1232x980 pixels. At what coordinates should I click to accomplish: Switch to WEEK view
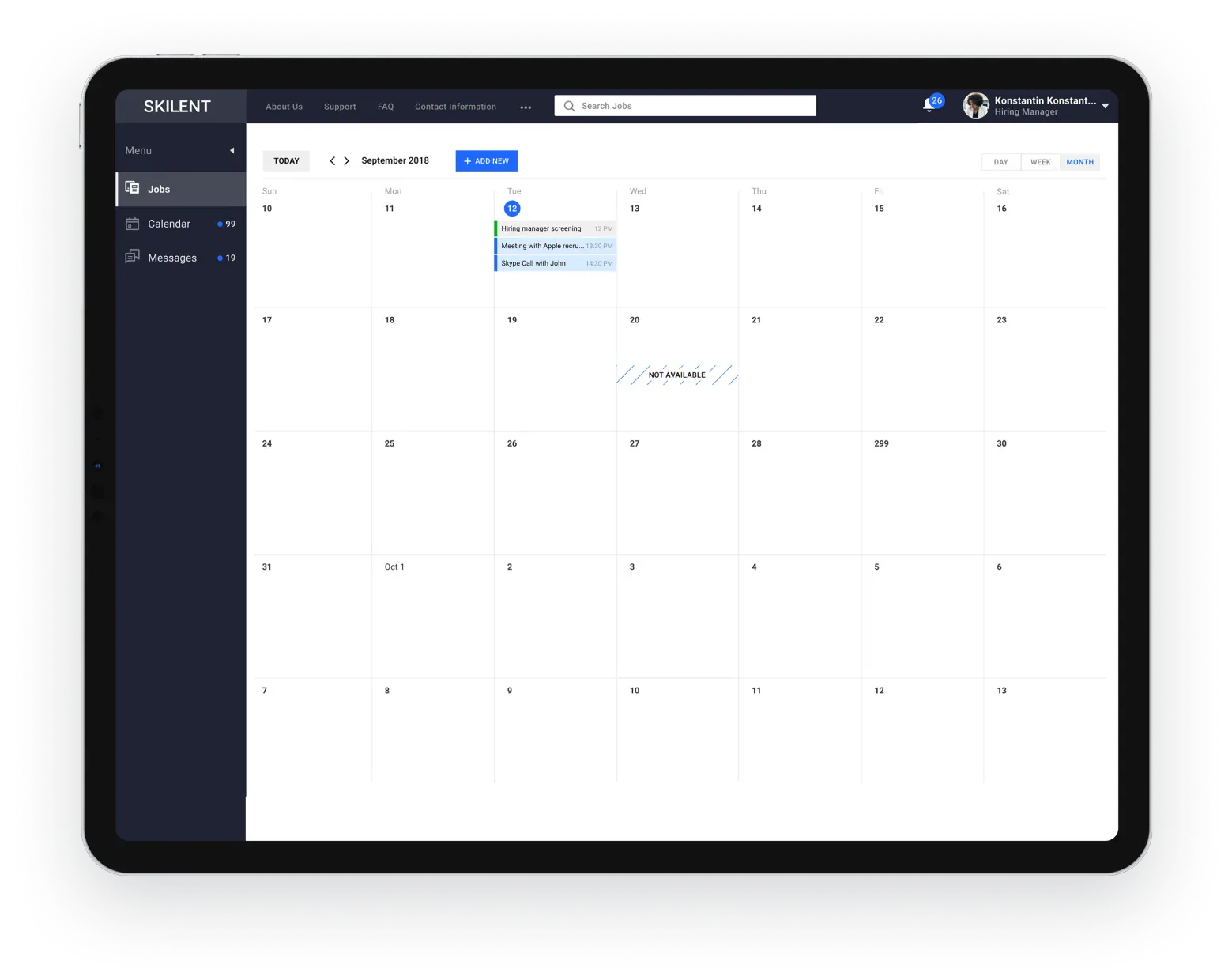tap(1041, 162)
